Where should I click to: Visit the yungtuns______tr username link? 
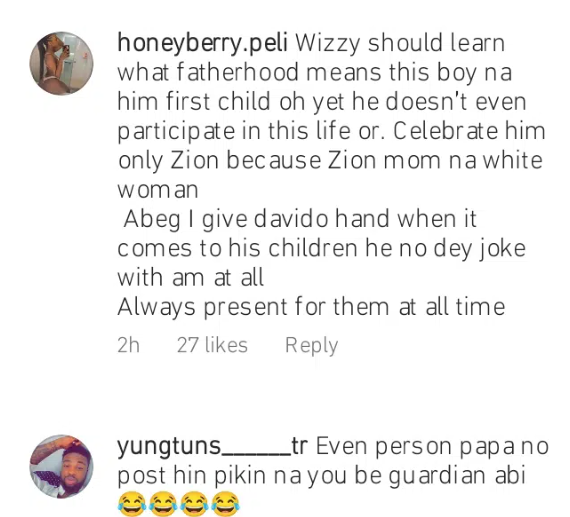tap(212, 447)
